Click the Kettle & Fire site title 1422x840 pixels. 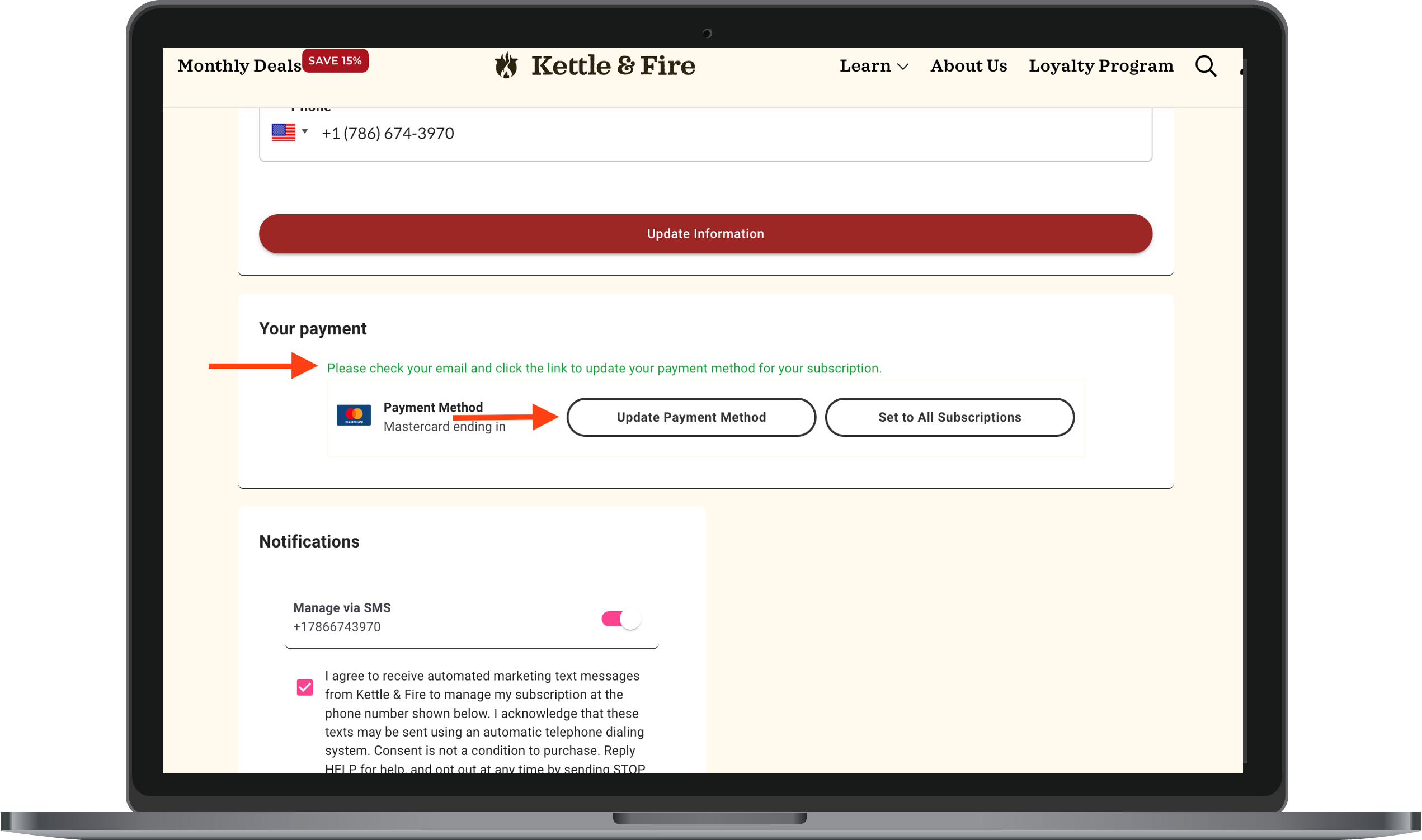[x=613, y=65]
